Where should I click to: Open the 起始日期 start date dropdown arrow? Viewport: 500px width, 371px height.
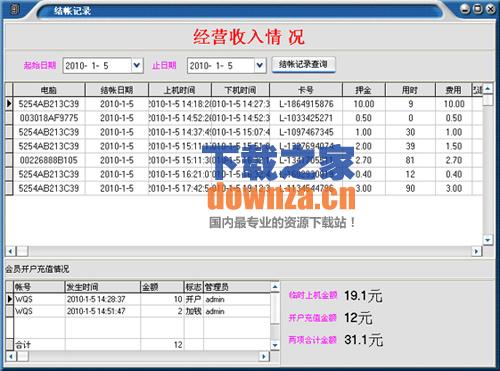pos(137,65)
